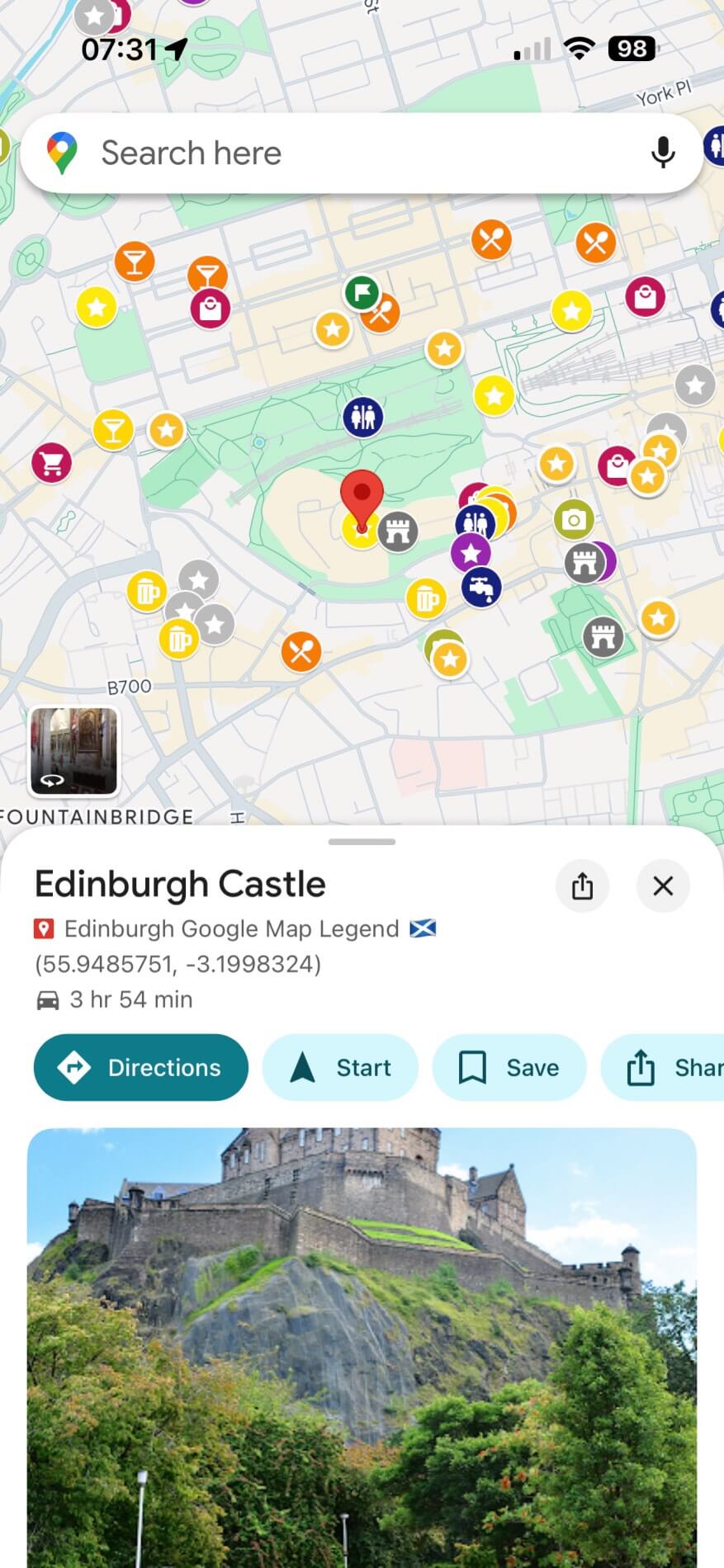This screenshot has width=724, height=1568.
Task: Close the Edinburgh Castle info sheet
Action: 663,886
